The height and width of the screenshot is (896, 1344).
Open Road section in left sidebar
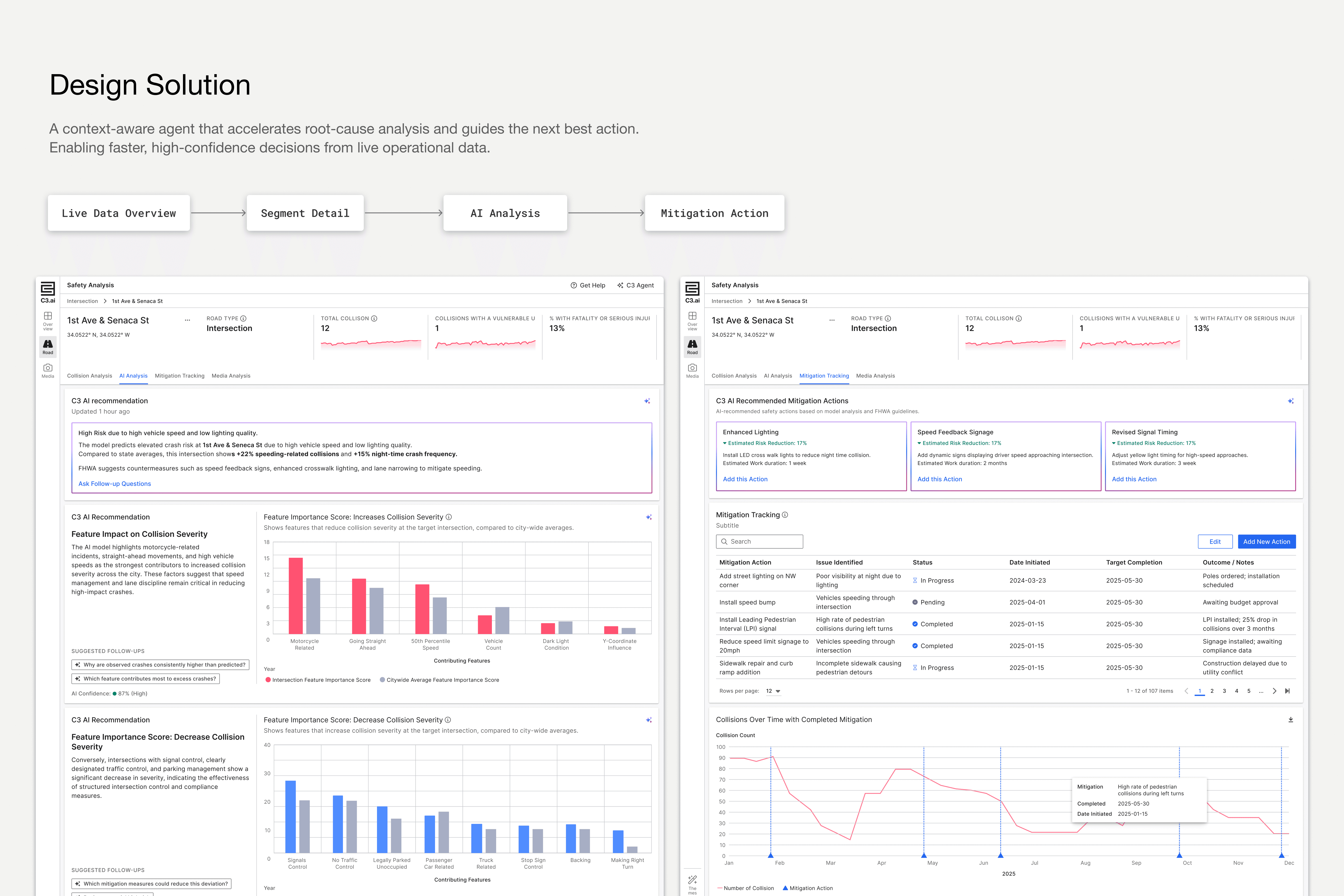[x=47, y=346]
